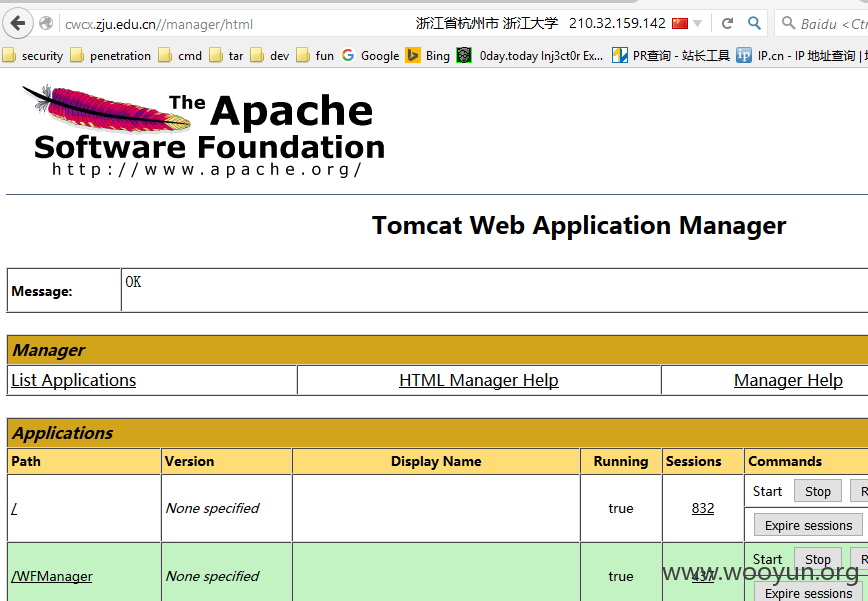This screenshot has height=601, width=868.
Task: Open the root path / application link
Action: point(14,508)
